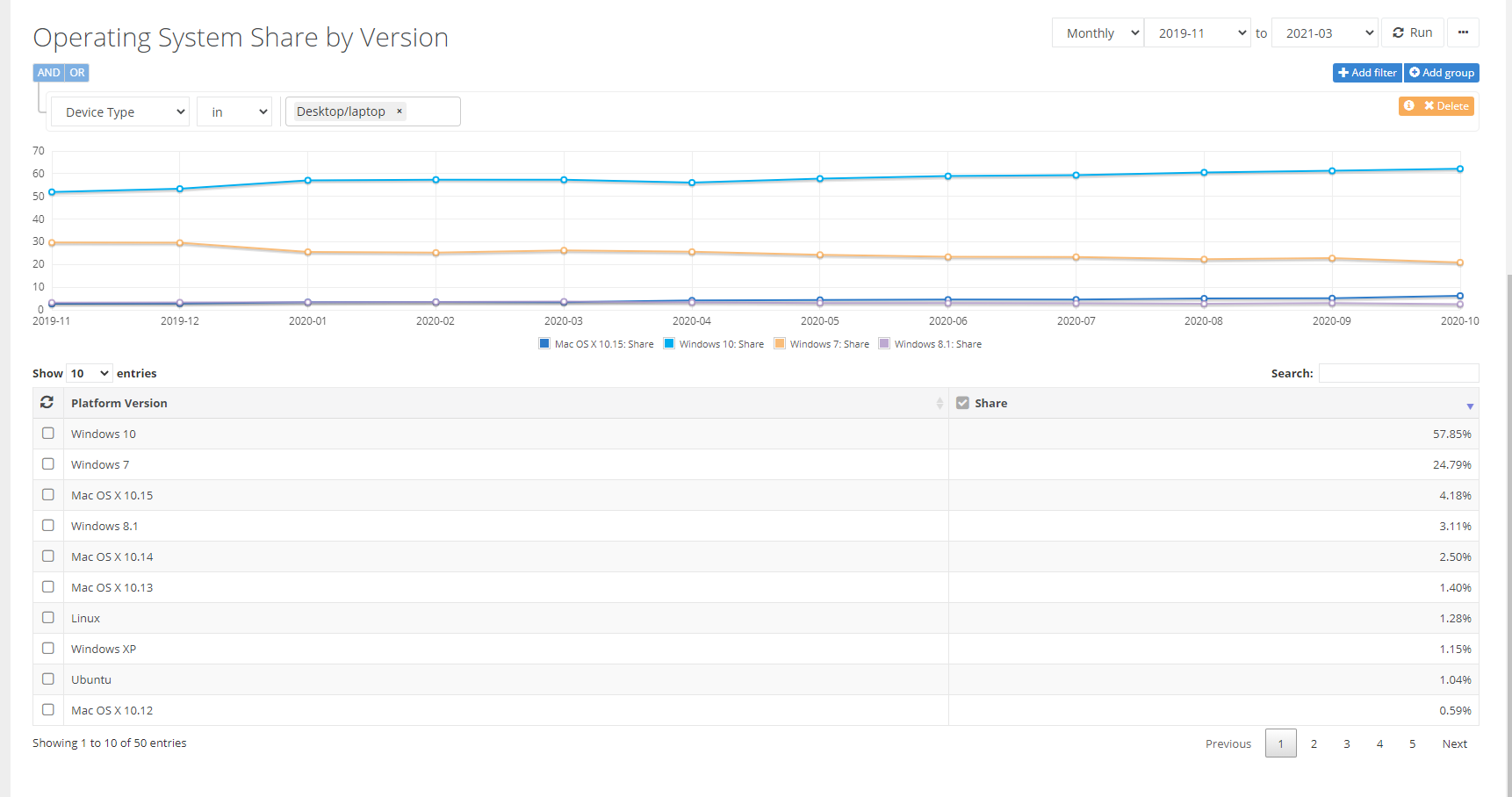Viewport: 1512px width, 797px height.
Task: Click the Add group button
Action: coord(1442,73)
